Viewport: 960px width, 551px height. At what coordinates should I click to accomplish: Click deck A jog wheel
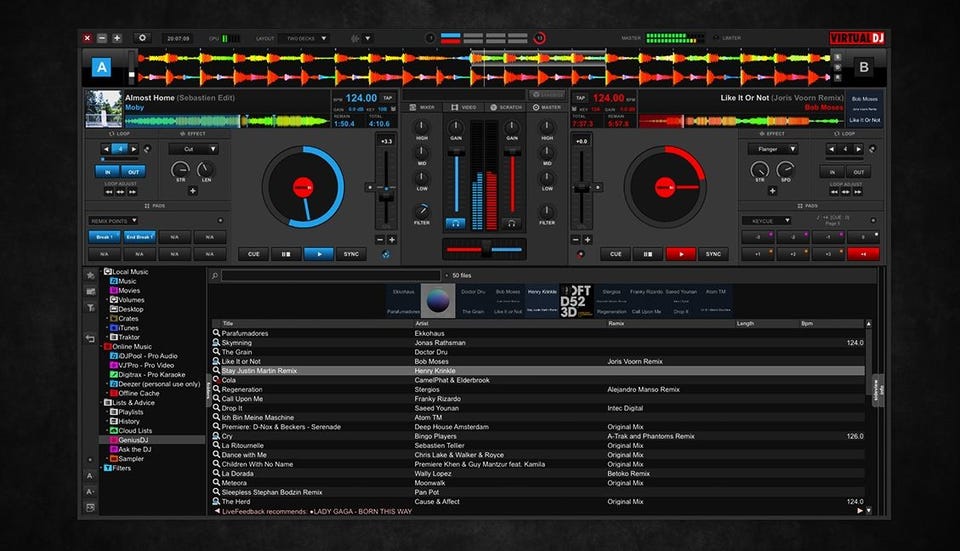[x=303, y=187]
